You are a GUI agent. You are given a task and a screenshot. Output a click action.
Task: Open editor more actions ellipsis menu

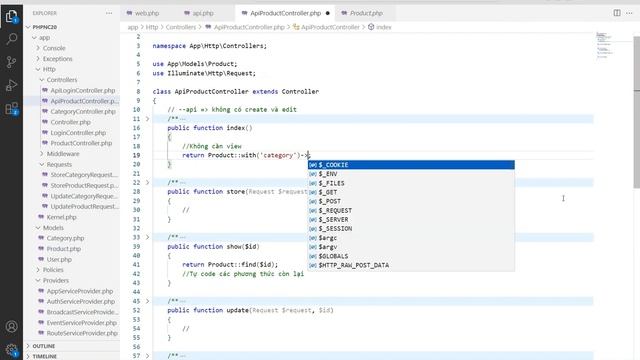(x=629, y=13)
